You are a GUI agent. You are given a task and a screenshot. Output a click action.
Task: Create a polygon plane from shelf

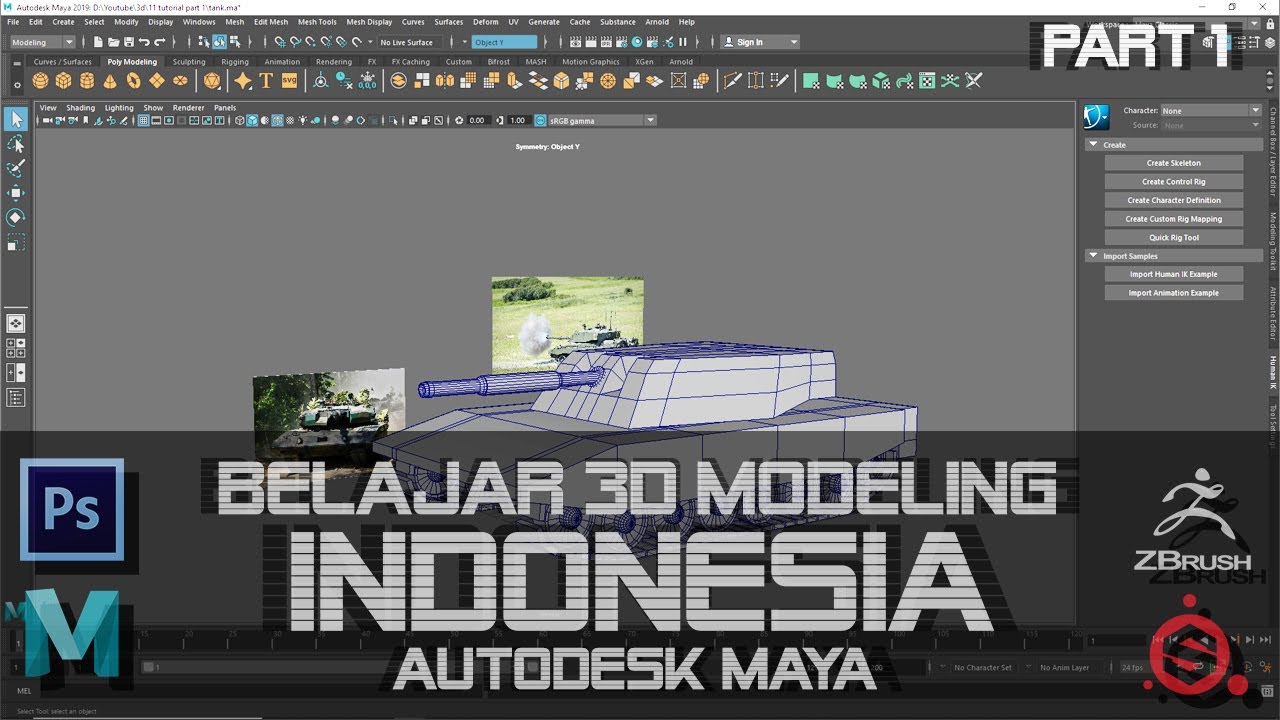point(156,81)
